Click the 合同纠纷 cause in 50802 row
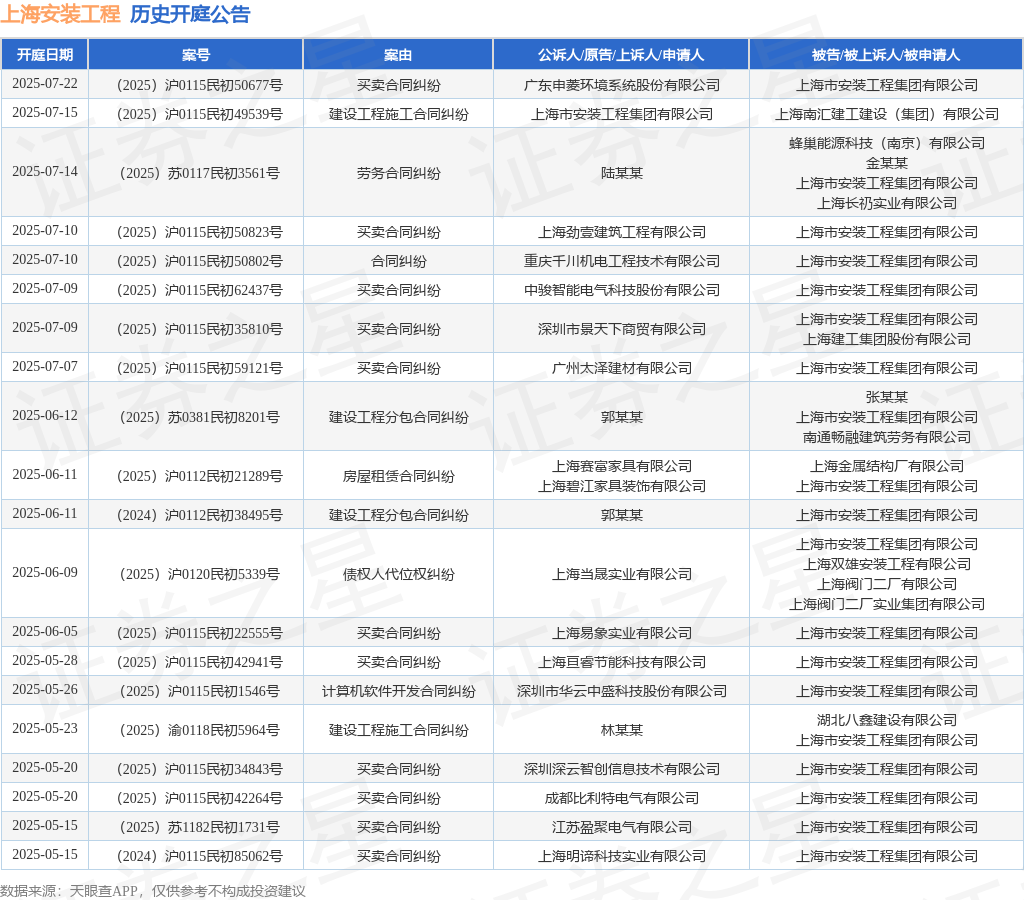This screenshot has height=900, width=1024. coord(398,261)
